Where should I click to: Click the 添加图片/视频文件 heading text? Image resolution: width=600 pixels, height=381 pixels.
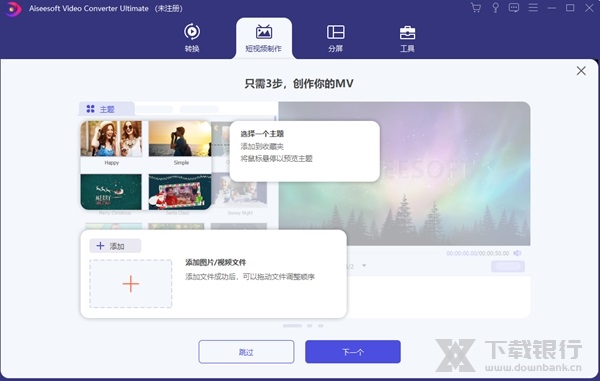(x=216, y=262)
